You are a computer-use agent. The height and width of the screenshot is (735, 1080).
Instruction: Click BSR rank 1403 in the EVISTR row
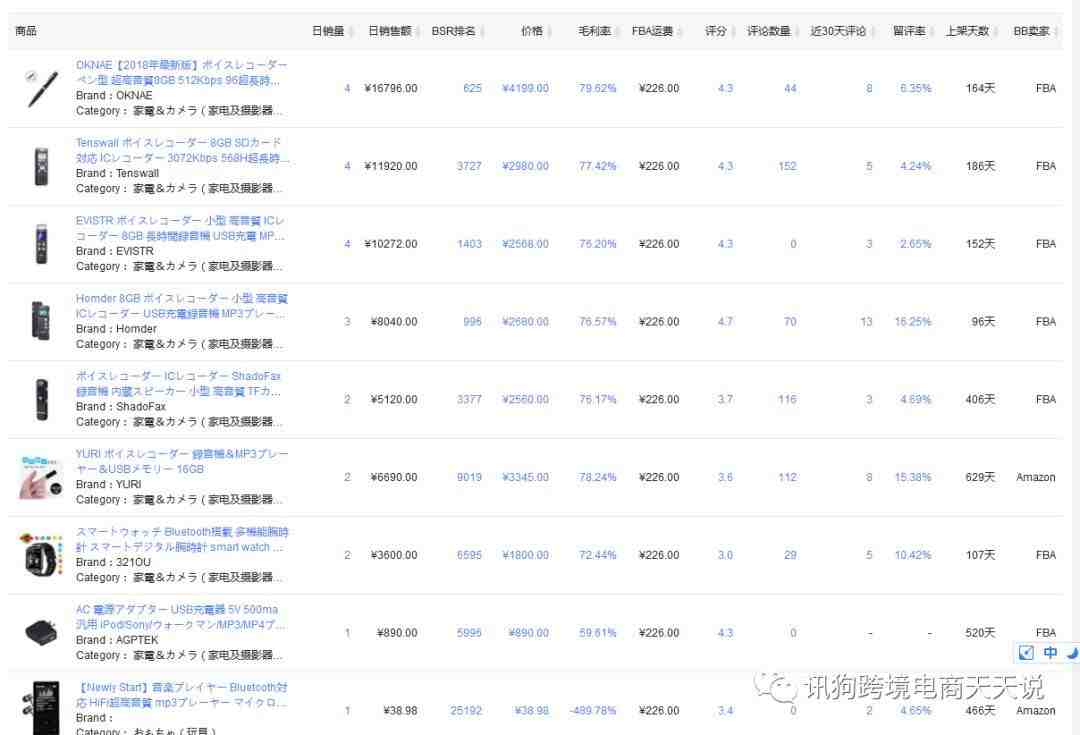469,244
